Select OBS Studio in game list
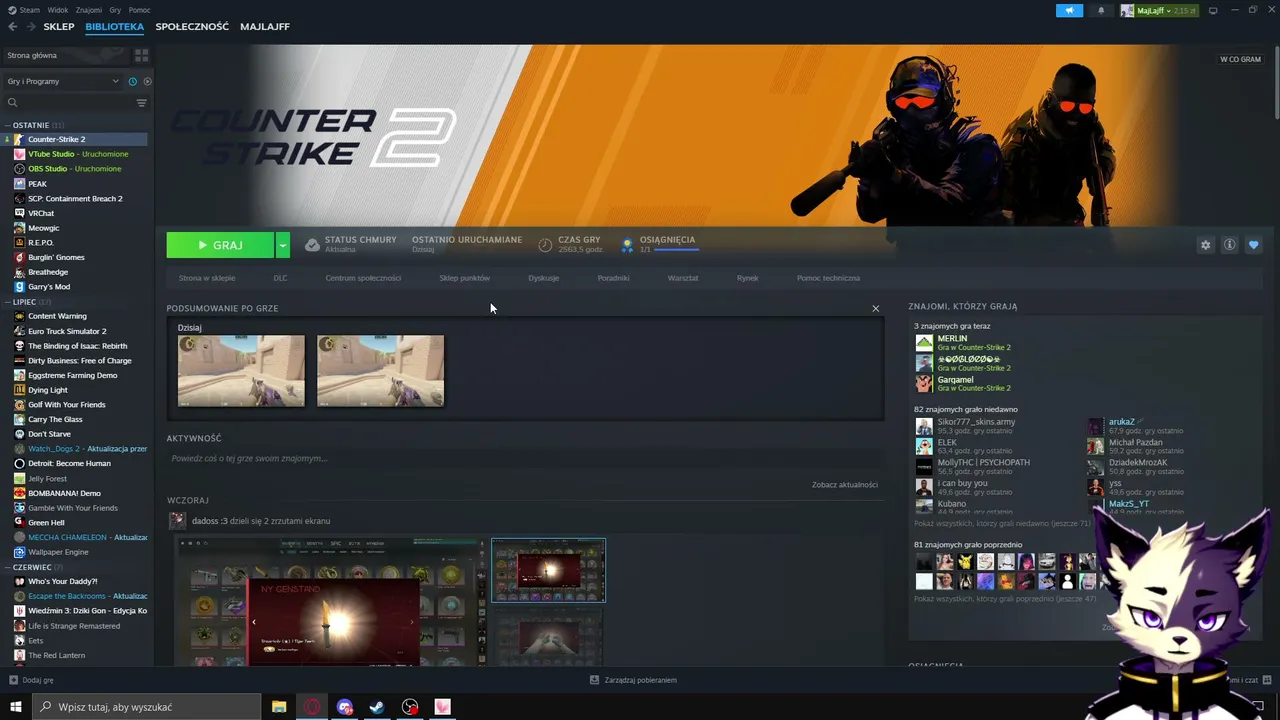 coord(75,169)
